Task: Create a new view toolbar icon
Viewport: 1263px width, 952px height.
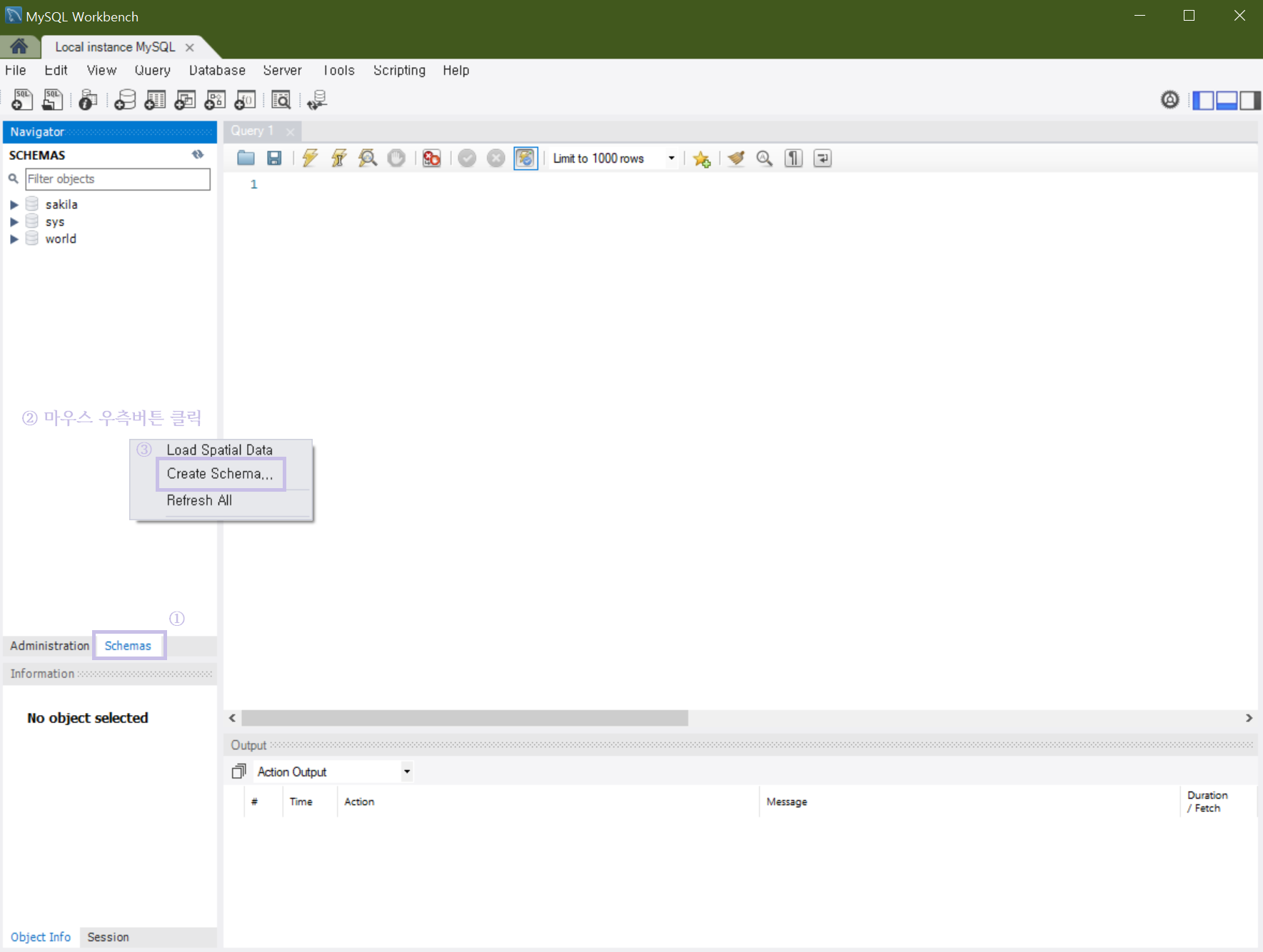Action: (185, 100)
